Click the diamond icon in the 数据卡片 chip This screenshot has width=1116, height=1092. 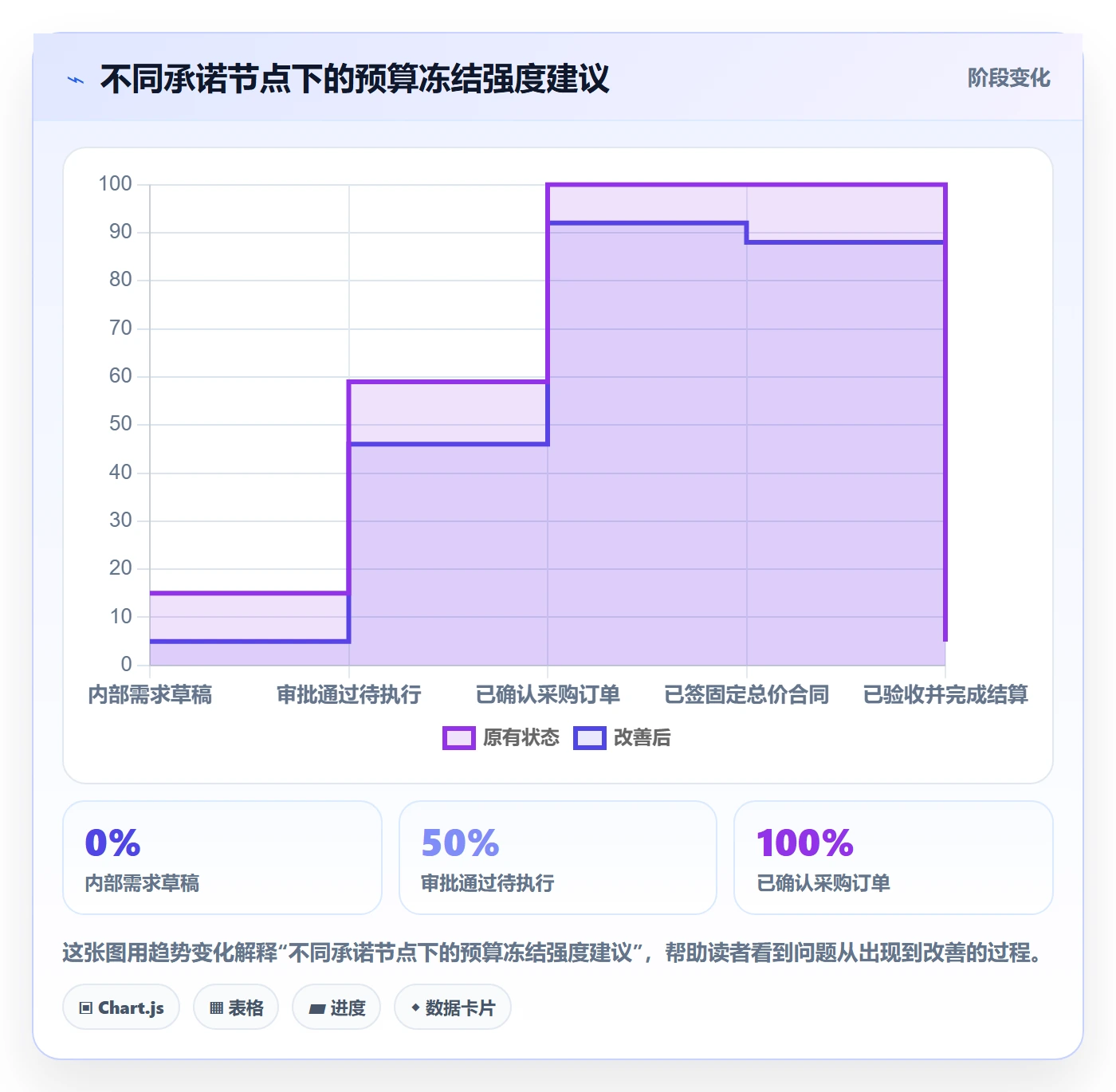point(415,1008)
